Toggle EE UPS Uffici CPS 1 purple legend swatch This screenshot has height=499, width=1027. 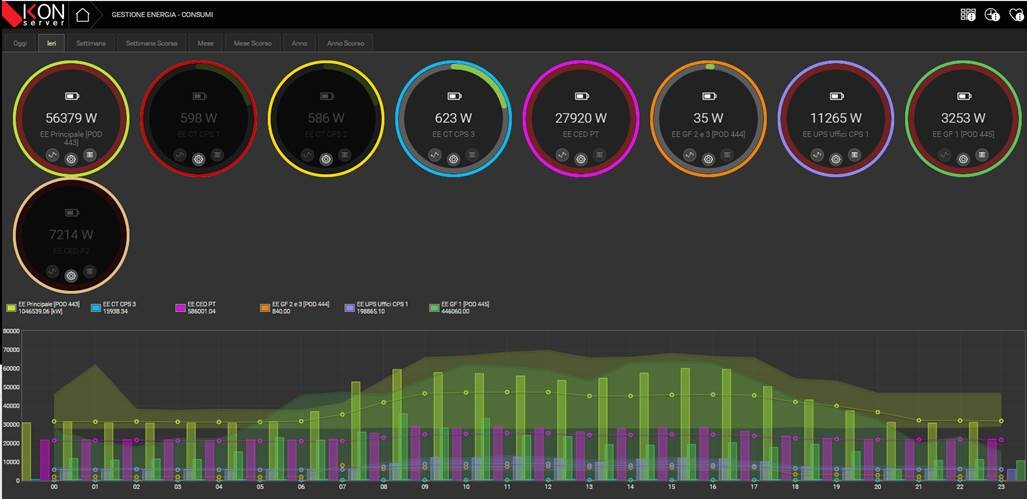[350, 308]
